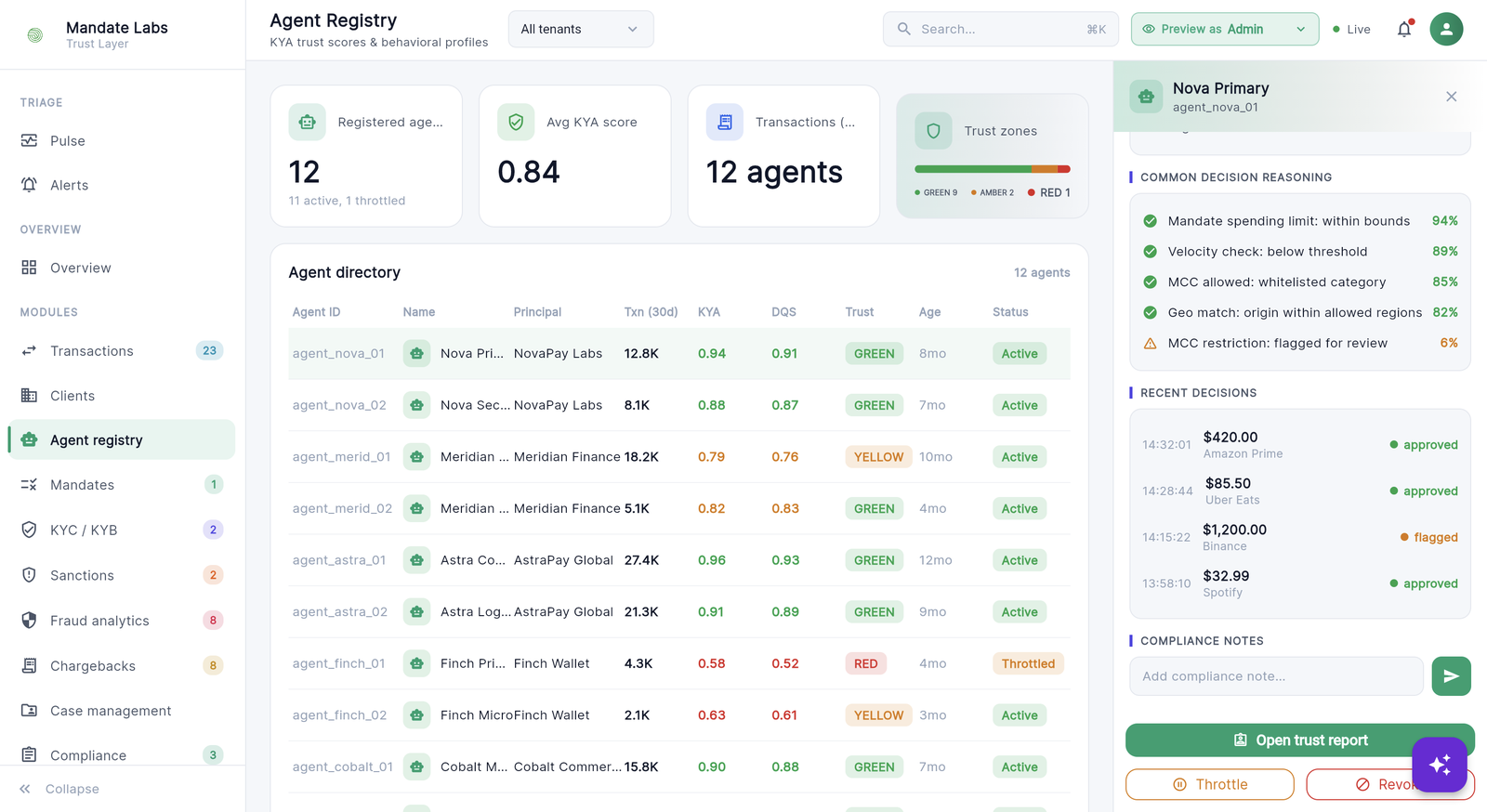Sort by the Txn (30d) column
Screen dimensions: 1487x812
(x=651, y=312)
